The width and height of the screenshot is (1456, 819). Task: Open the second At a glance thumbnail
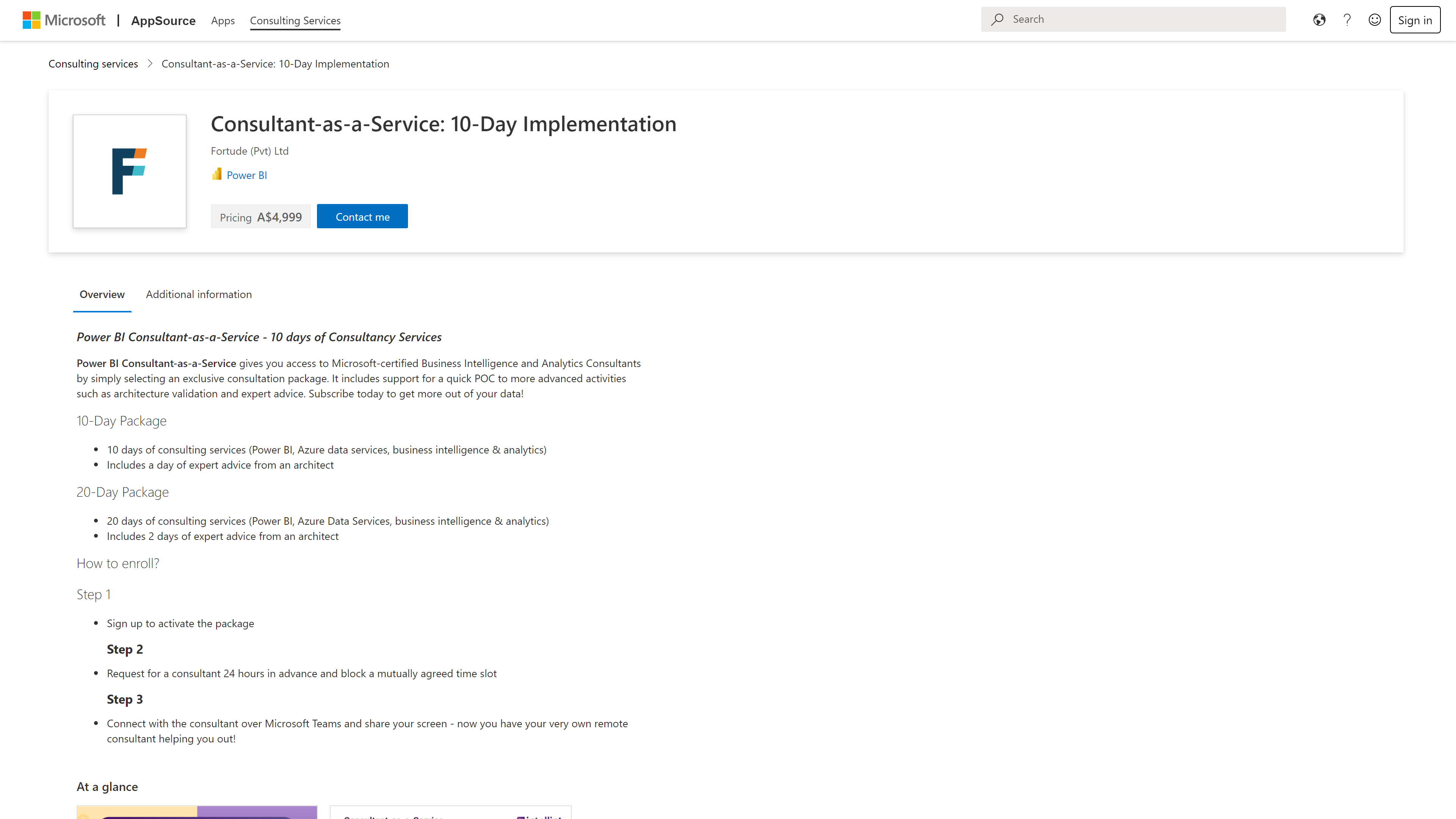click(450, 812)
